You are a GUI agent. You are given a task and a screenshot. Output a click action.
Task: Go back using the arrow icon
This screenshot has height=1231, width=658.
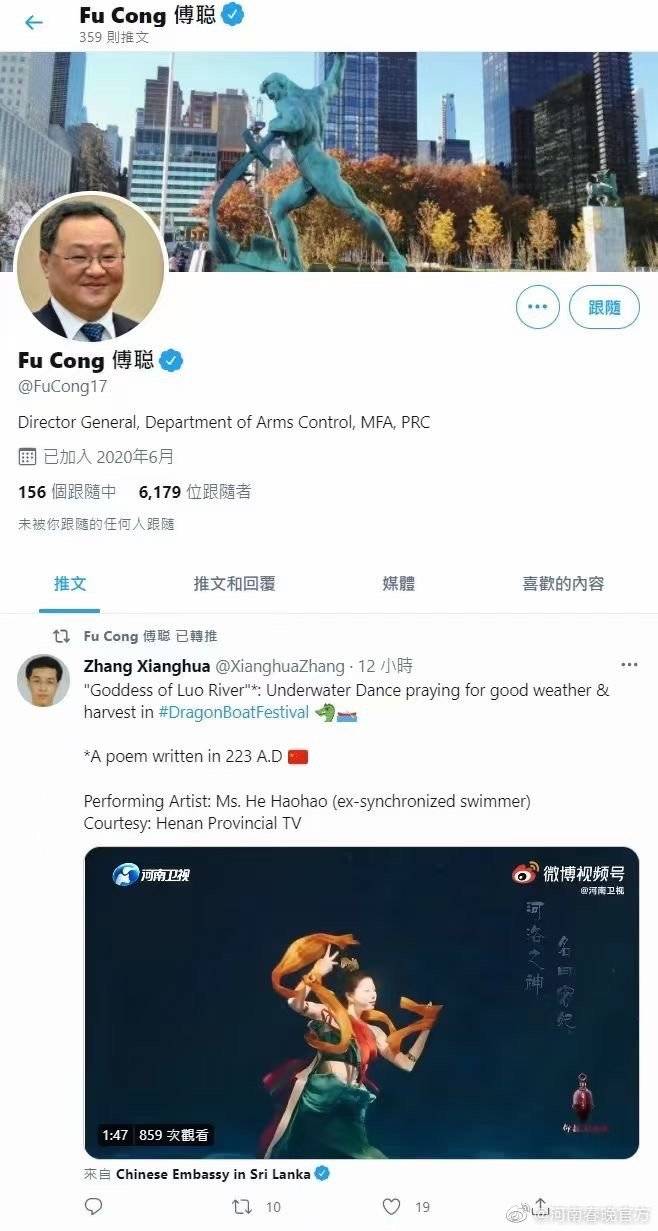tap(34, 23)
